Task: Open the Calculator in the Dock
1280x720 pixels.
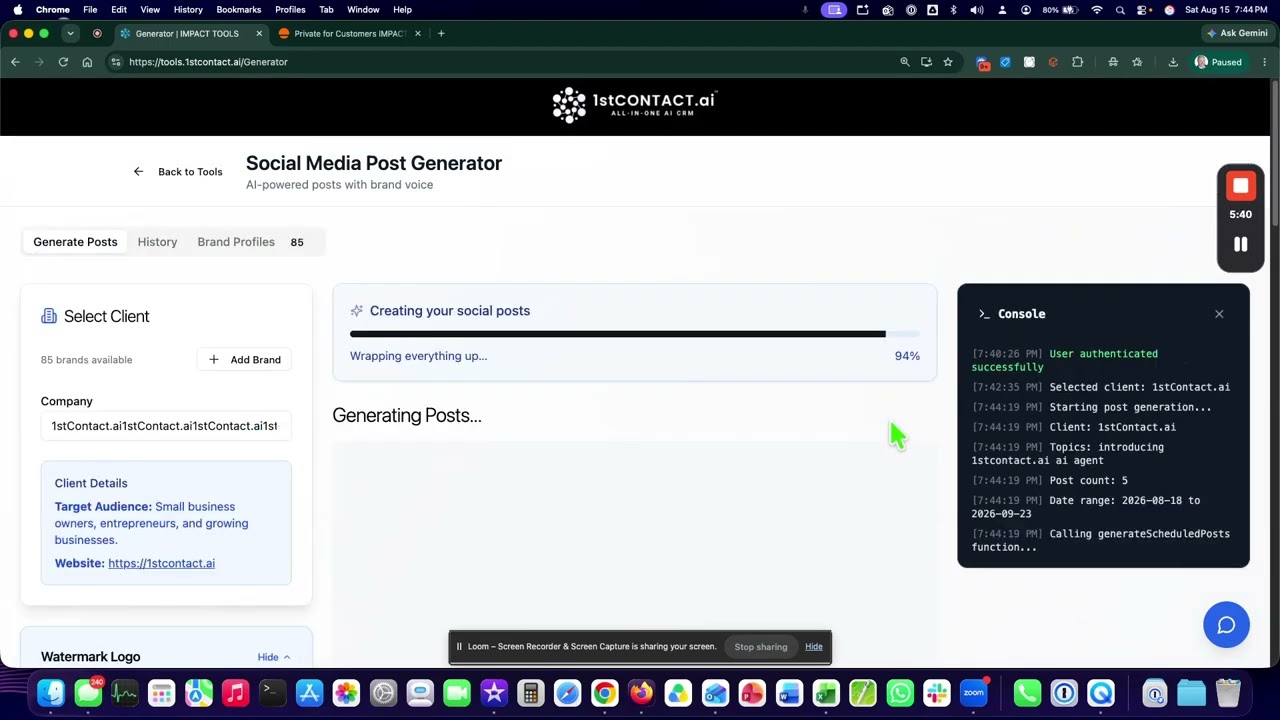Action: [x=531, y=693]
